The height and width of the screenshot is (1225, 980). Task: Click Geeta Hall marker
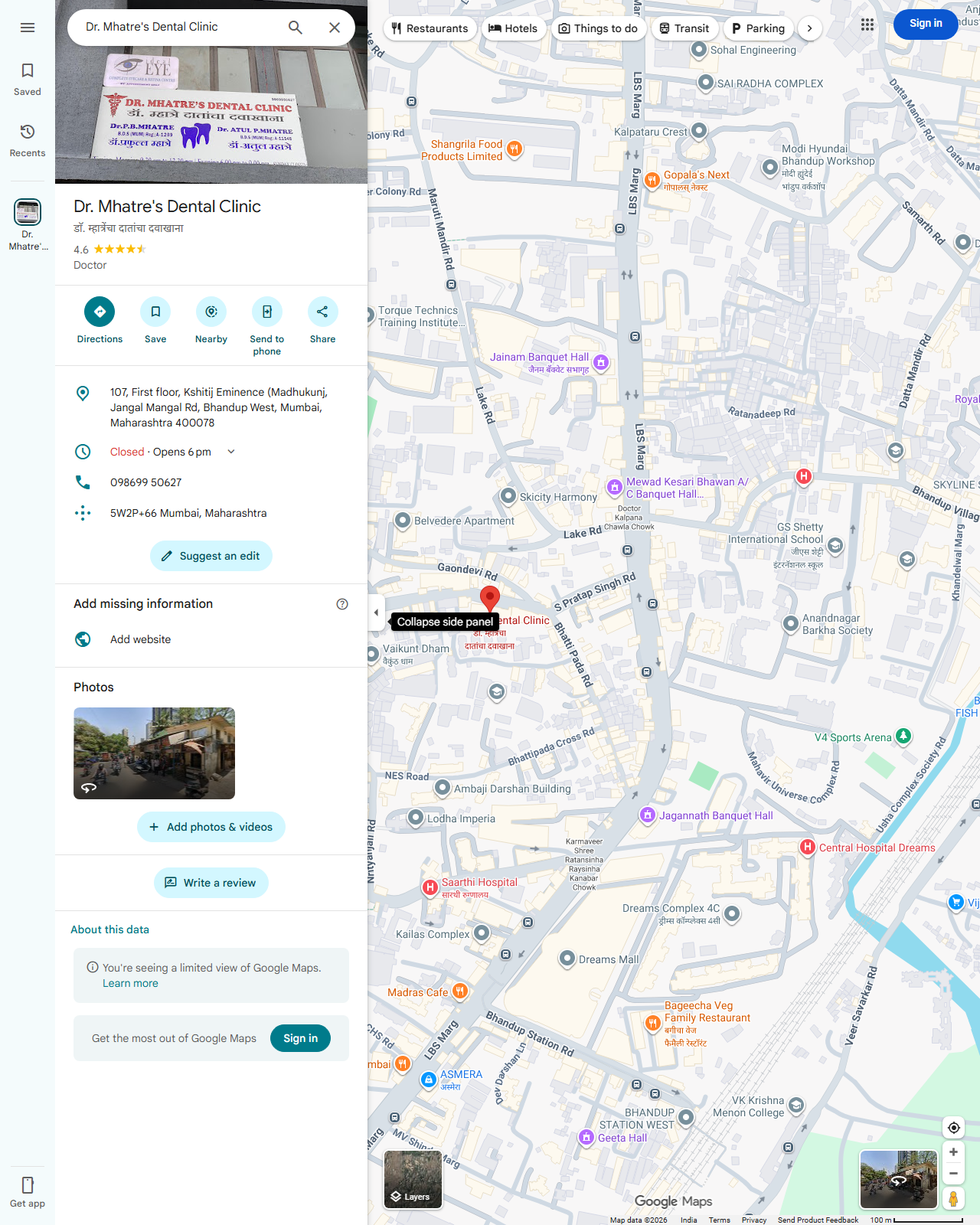tap(586, 1138)
